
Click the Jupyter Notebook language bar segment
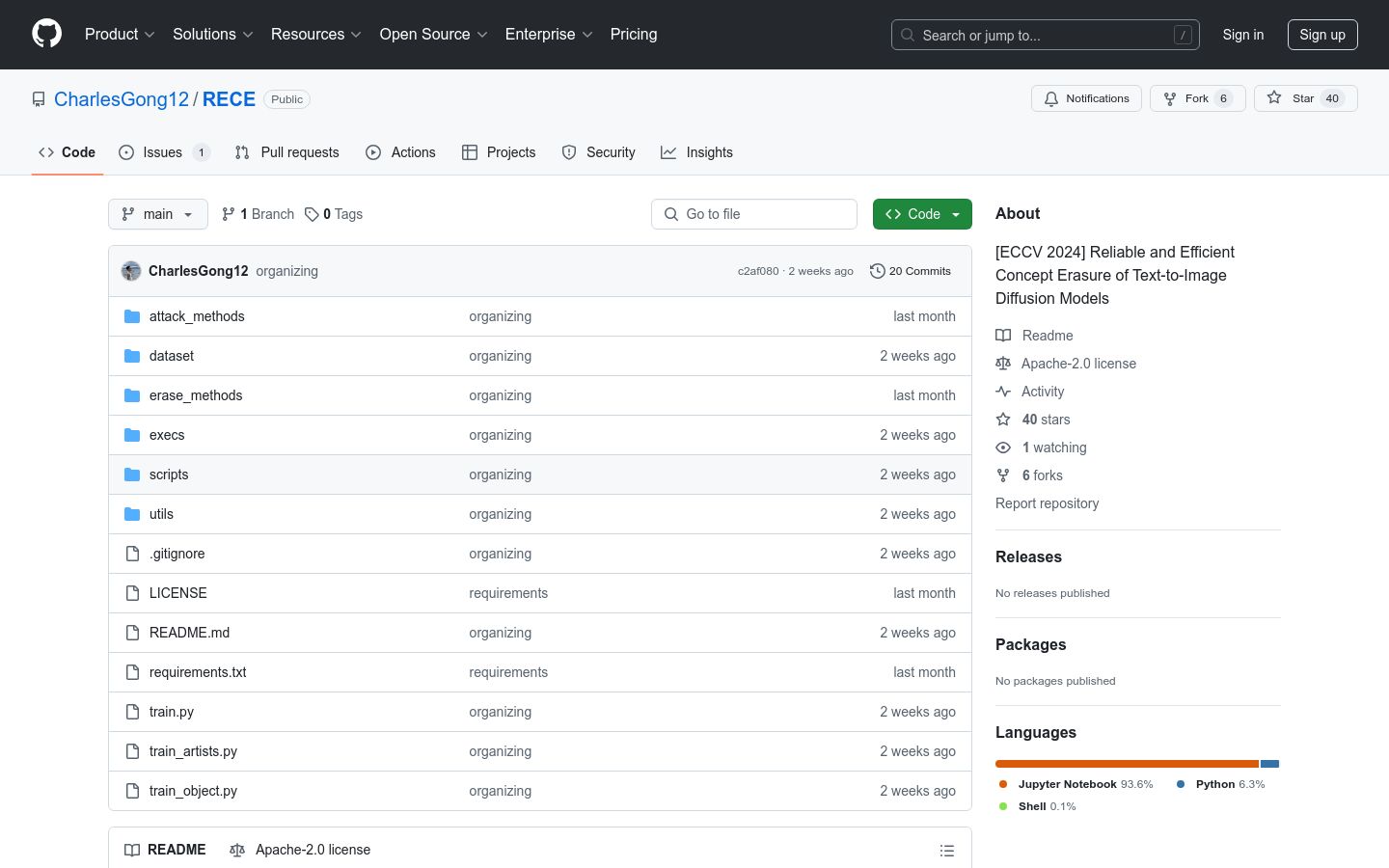point(1127,764)
